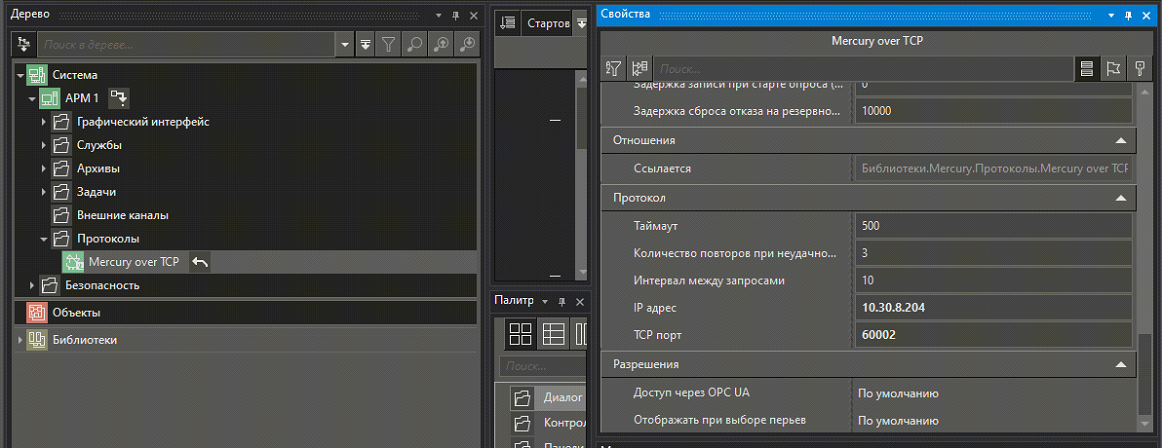Image resolution: width=1162 pixels, height=448 pixels.
Task: Expand the Архивы folder
Action: tap(44, 169)
